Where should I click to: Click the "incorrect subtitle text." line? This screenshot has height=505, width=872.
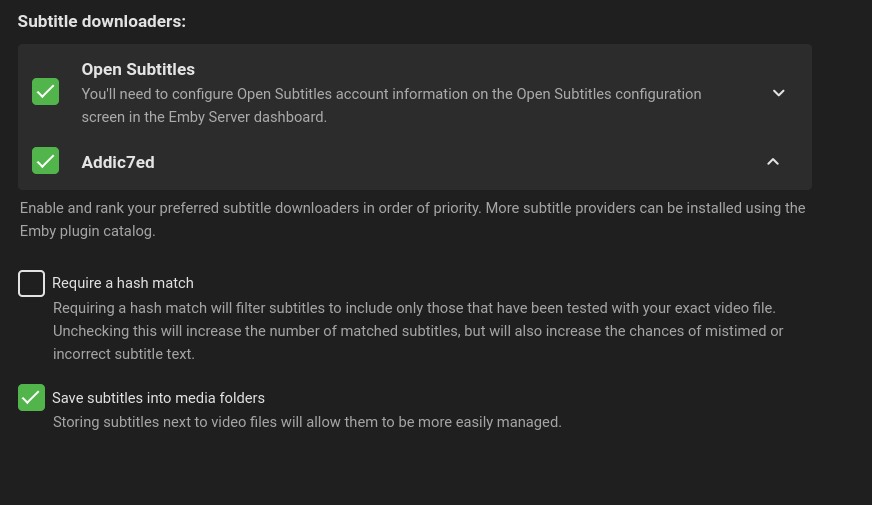(x=124, y=354)
